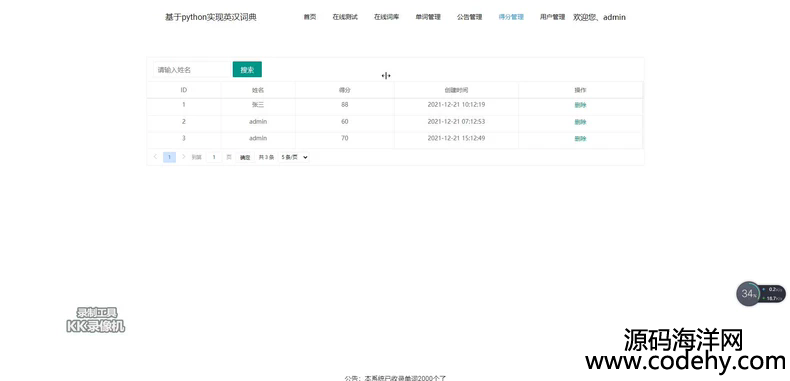Go to next page arrow in pagination
Image resolution: width=790 pixels, height=381 pixels.
pyautogui.click(x=184, y=157)
